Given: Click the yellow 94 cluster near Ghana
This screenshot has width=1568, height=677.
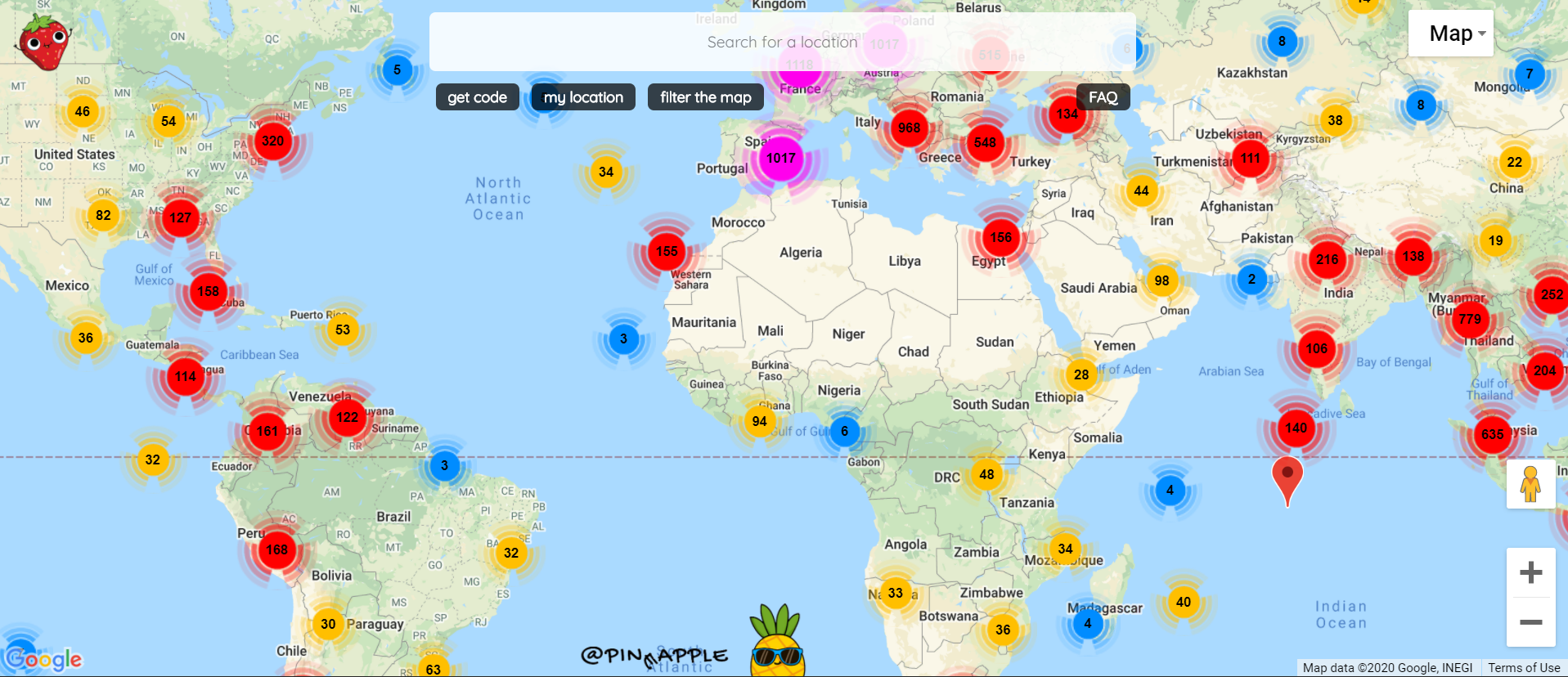Looking at the screenshot, I should pos(760,421).
